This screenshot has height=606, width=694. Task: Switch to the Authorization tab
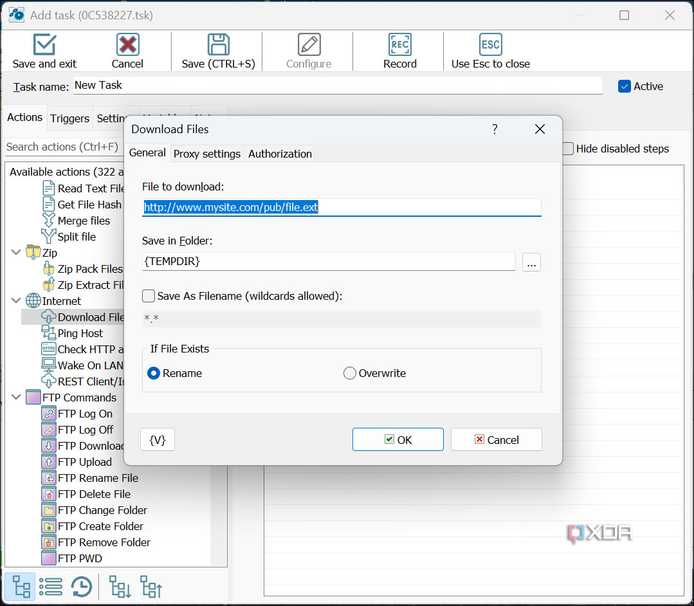pyautogui.click(x=280, y=154)
